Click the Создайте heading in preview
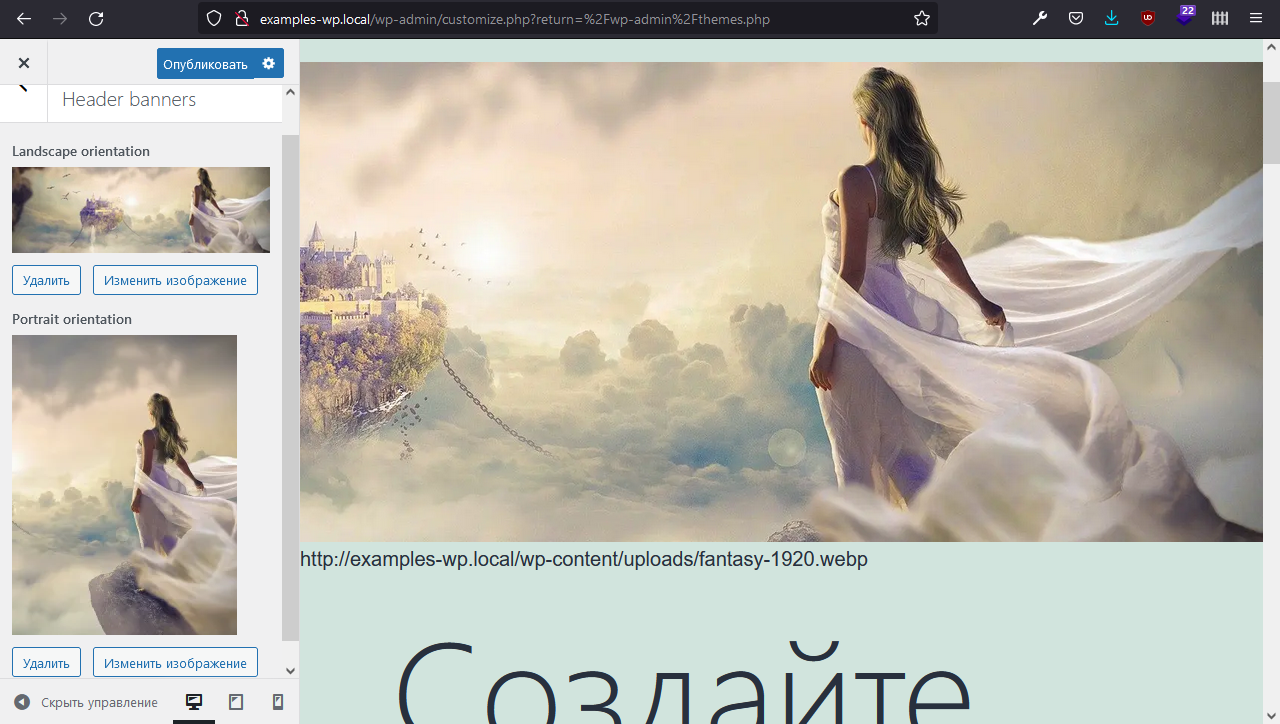Viewport: 1280px width, 724px height. click(x=683, y=680)
